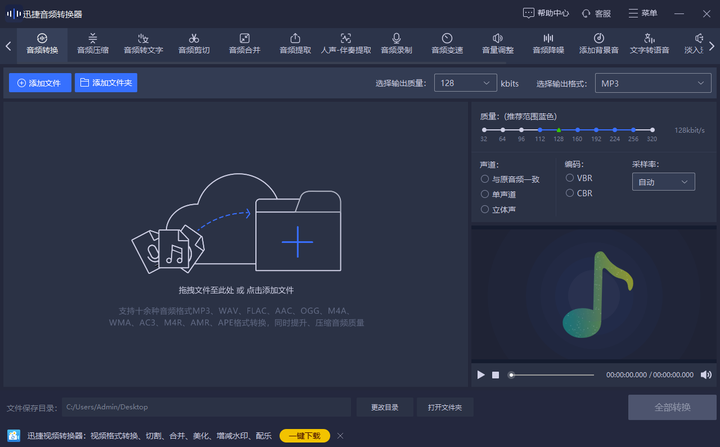
Task: Set the quality slider to 112
Action: coord(540,130)
